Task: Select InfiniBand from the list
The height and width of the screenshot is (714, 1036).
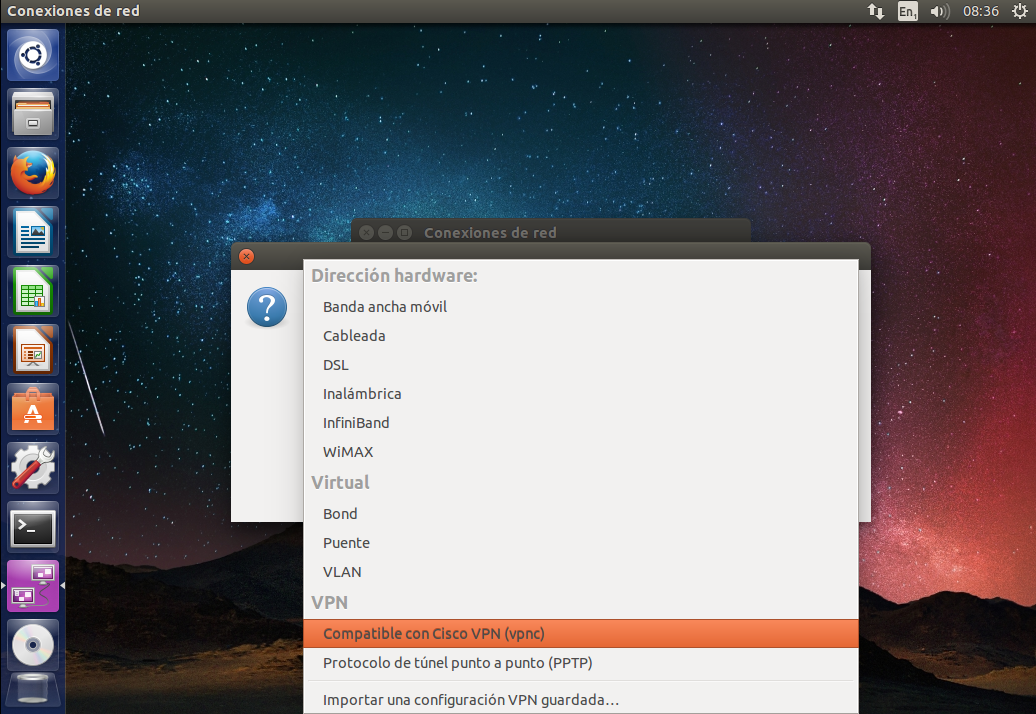Action: pos(581,423)
